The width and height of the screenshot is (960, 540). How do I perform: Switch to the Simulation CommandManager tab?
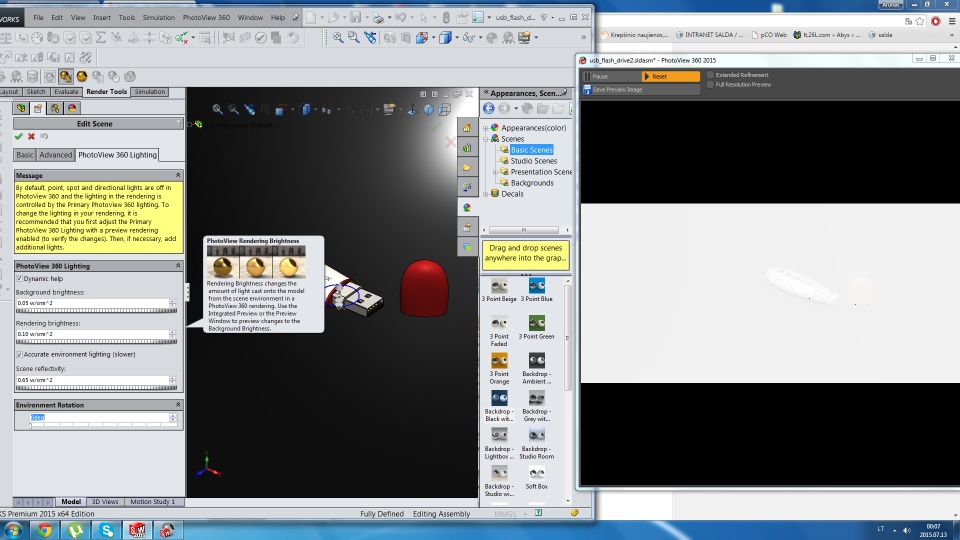click(x=149, y=92)
